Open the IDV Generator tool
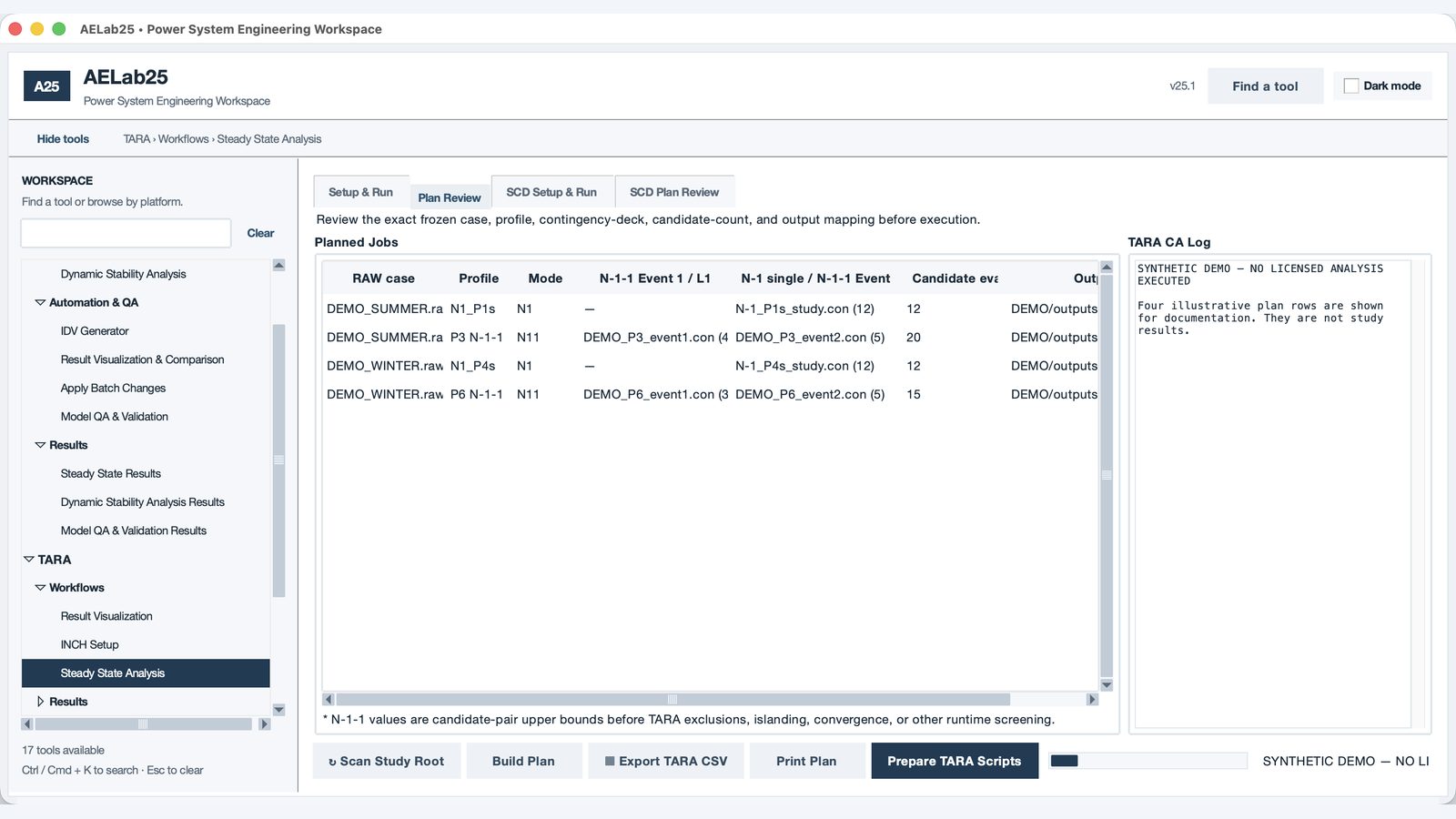This screenshot has width=1456, height=819. 95,331
